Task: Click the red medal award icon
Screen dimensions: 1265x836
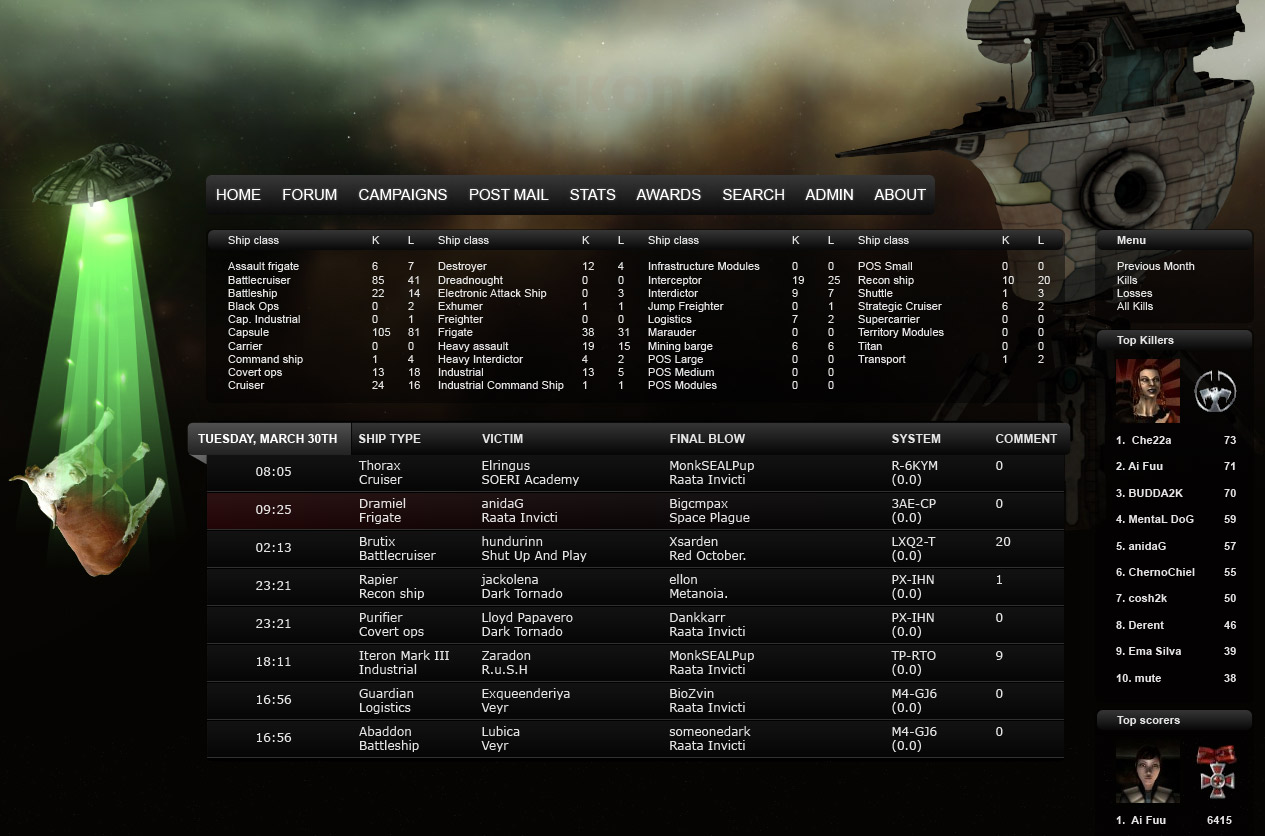Action: pos(1216,771)
